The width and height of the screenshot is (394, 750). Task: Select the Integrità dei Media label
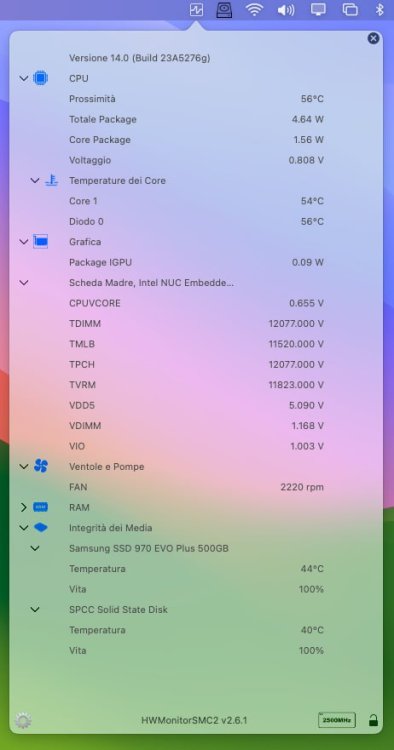(110, 528)
